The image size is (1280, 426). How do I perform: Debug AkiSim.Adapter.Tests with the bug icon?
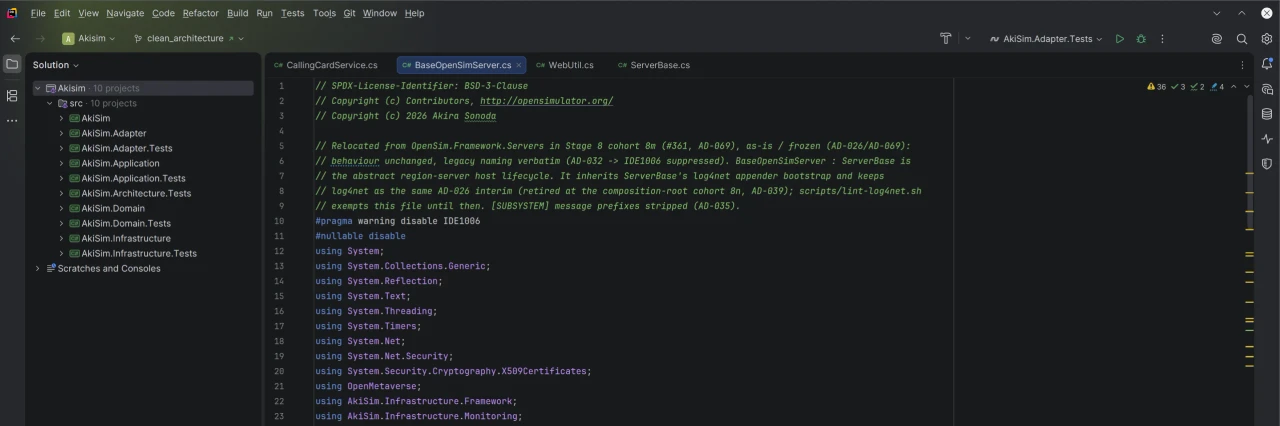(x=1141, y=38)
